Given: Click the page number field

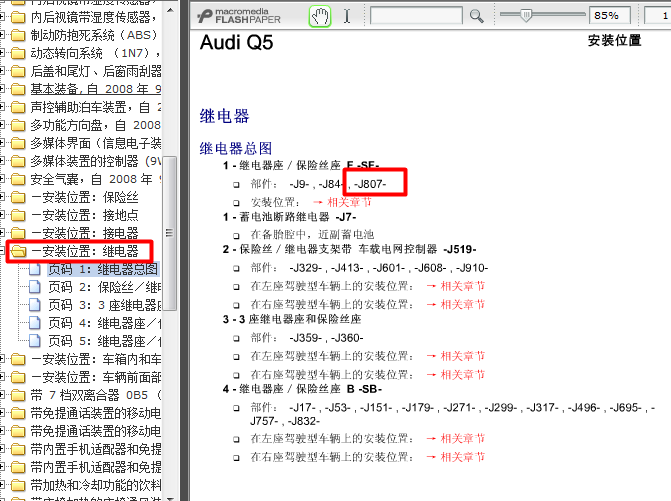Looking at the screenshot, I should [x=658, y=16].
